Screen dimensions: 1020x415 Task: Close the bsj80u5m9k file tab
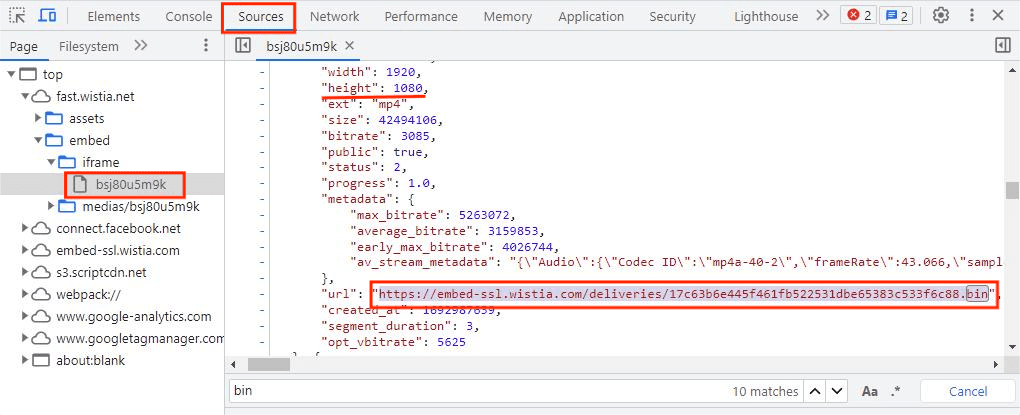point(349,46)
